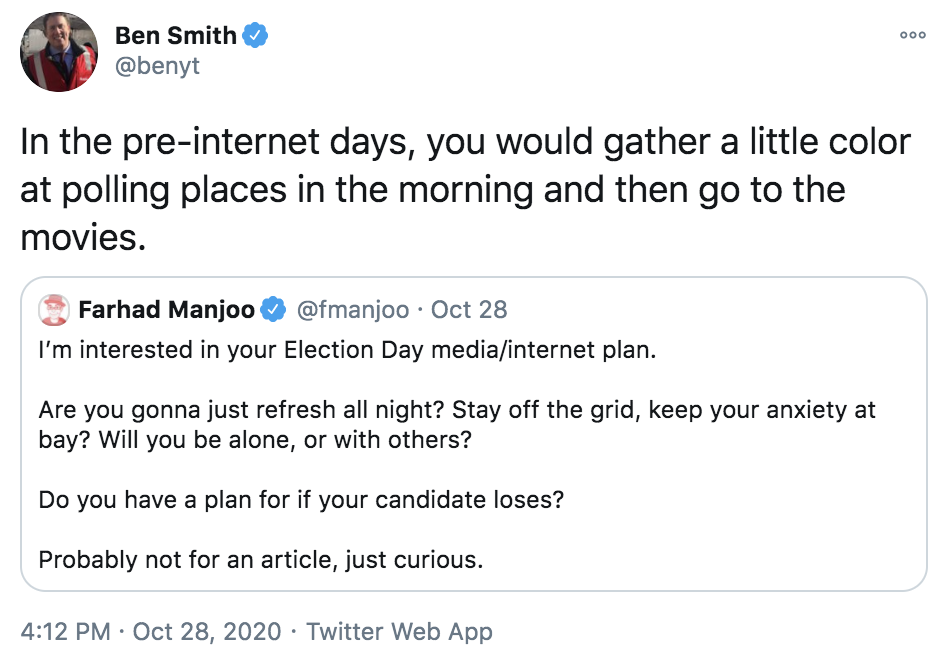Click Ben Smith's blue verified badge
This screenshot has width=942, height=656.
click(256, 36)
